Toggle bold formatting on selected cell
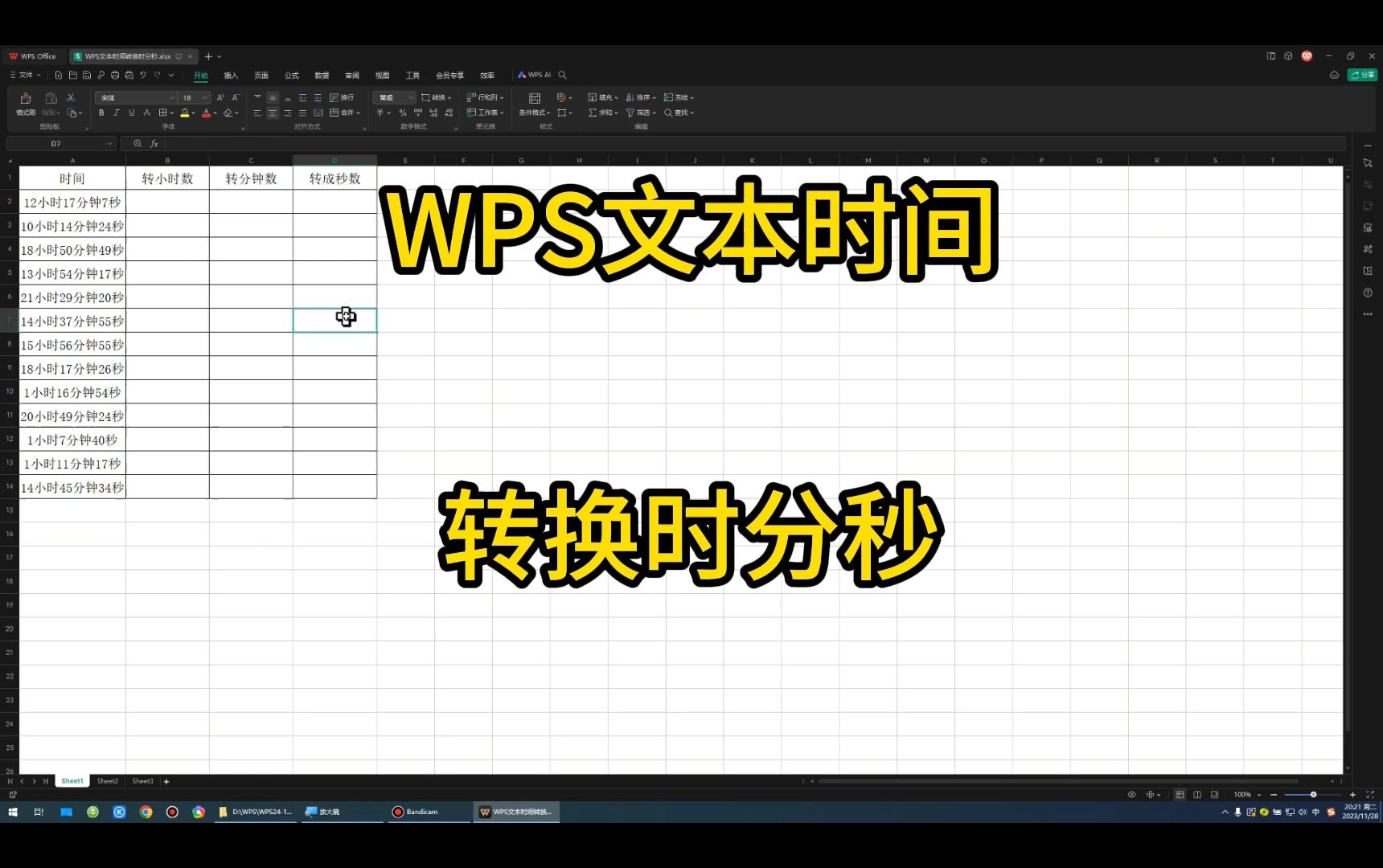Image resolution: width=1383 pixels, height=868 pixels. click(x=101, y=113)
